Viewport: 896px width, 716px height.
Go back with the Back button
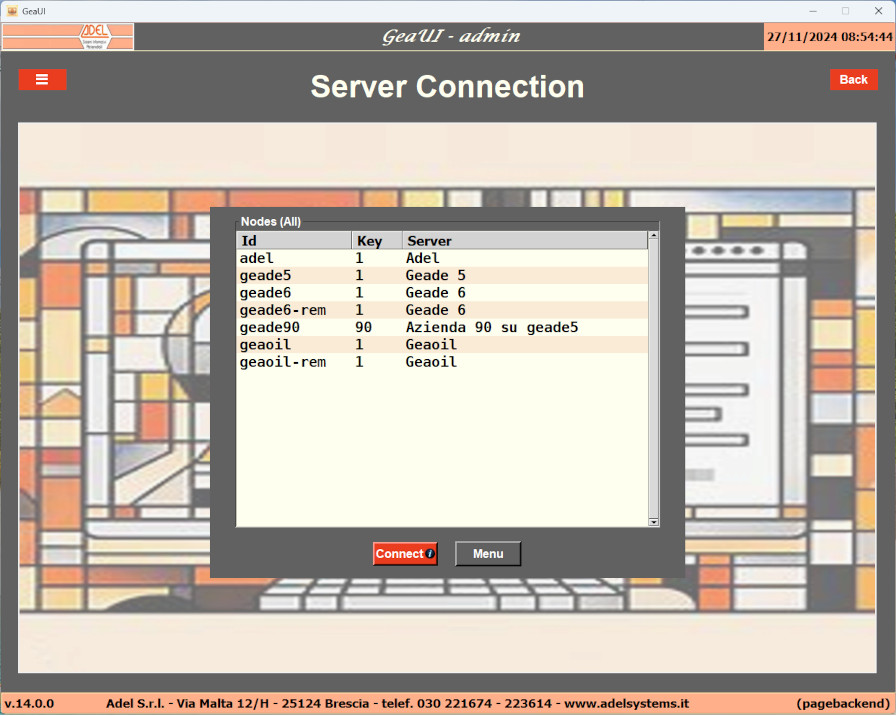[x=853, y=79]
